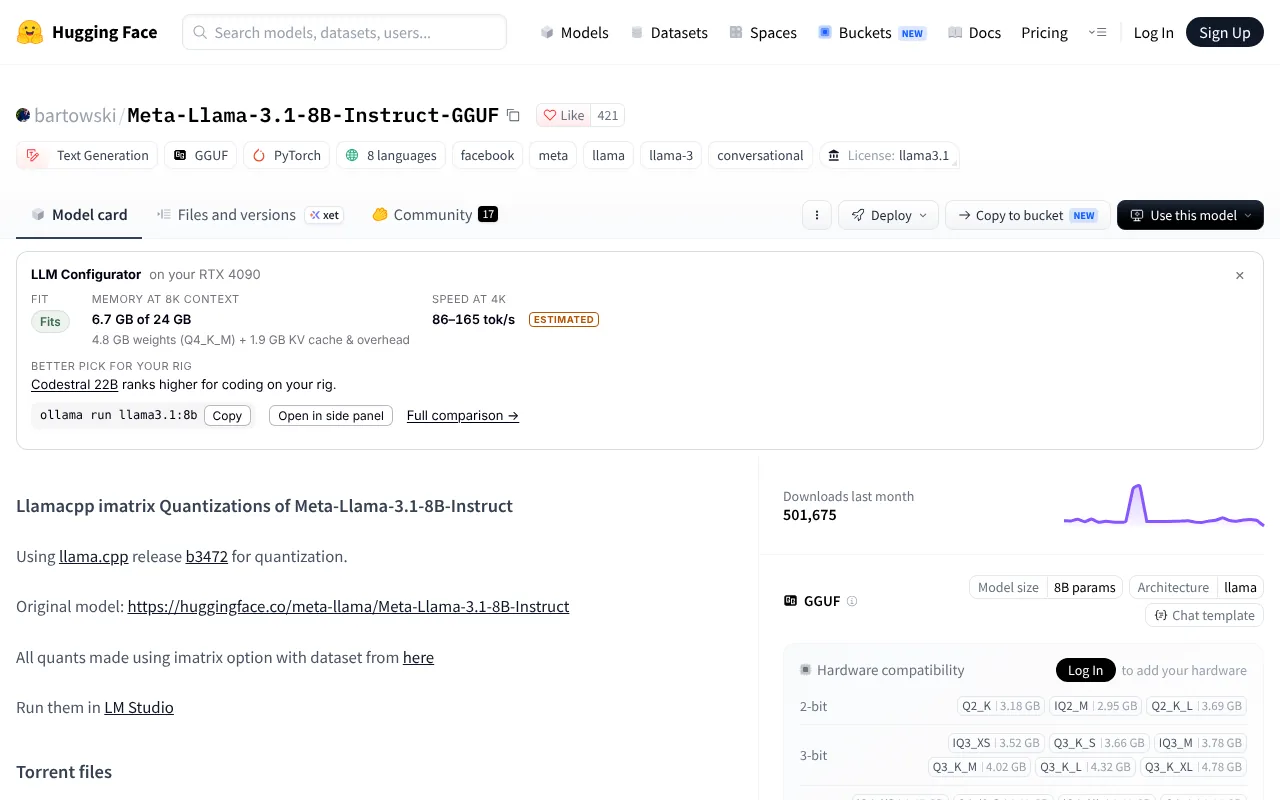
Task: Click the Chat template button
Action: pos(1204,615)
